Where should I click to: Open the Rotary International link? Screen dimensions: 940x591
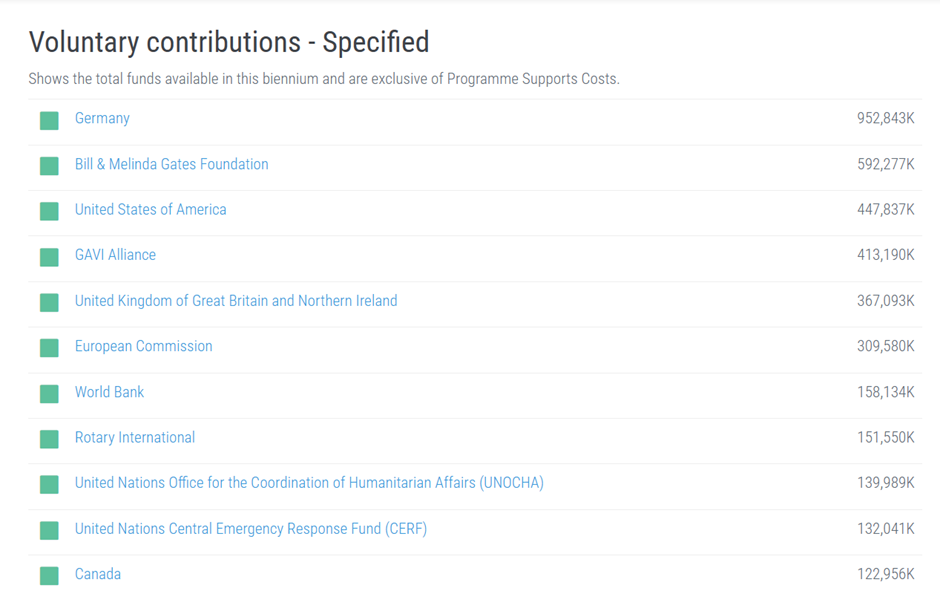pos(135,437)
